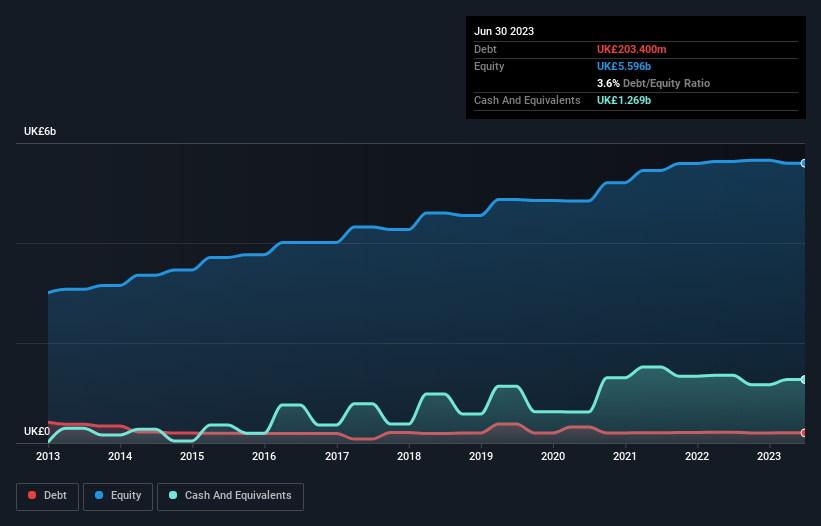Toggle the Debt legend button
Image resolution: width=821 pixels, height=526 pixels.
pos(48,496)
